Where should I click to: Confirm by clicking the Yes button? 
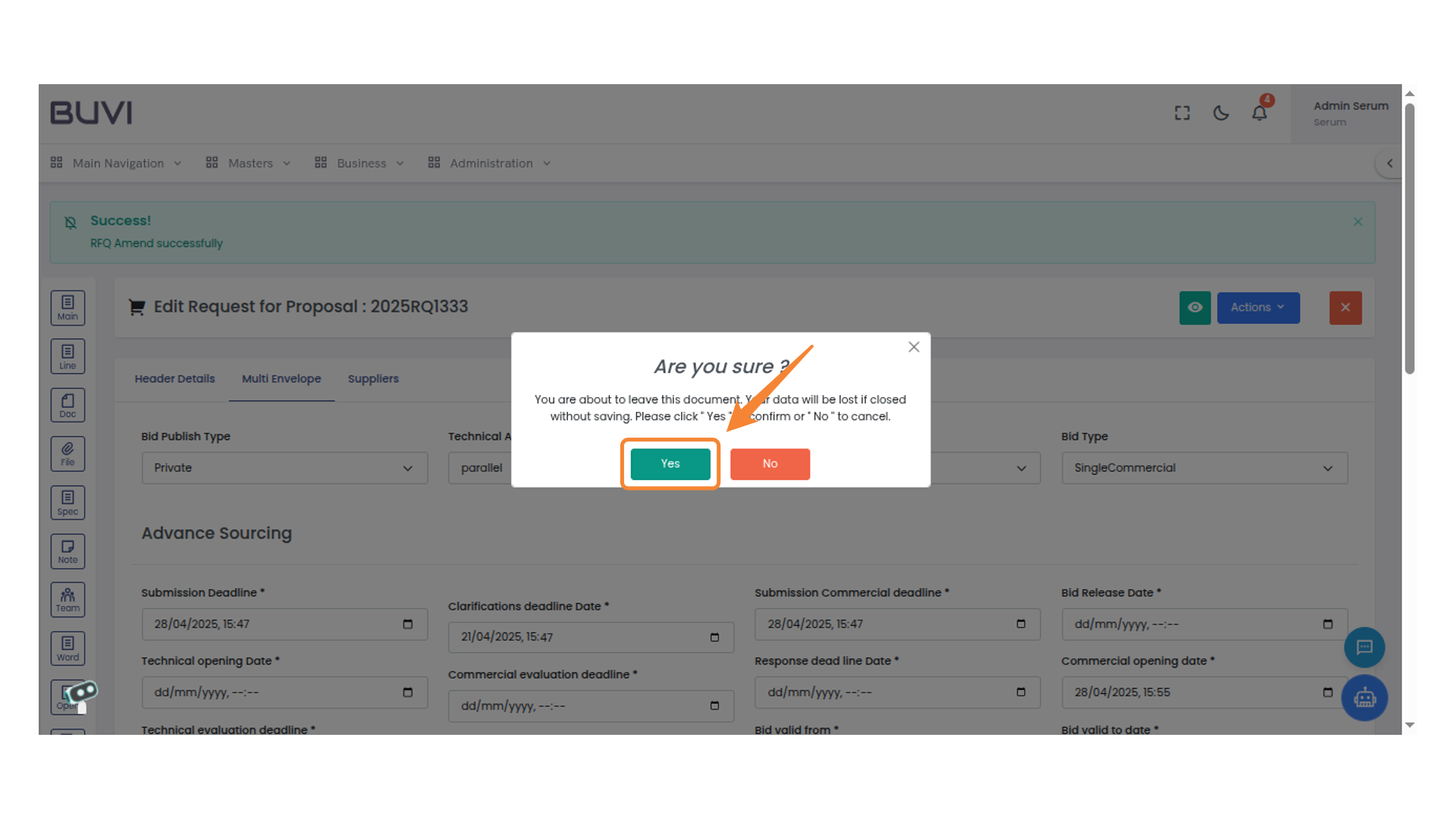[x=670, y=463]
